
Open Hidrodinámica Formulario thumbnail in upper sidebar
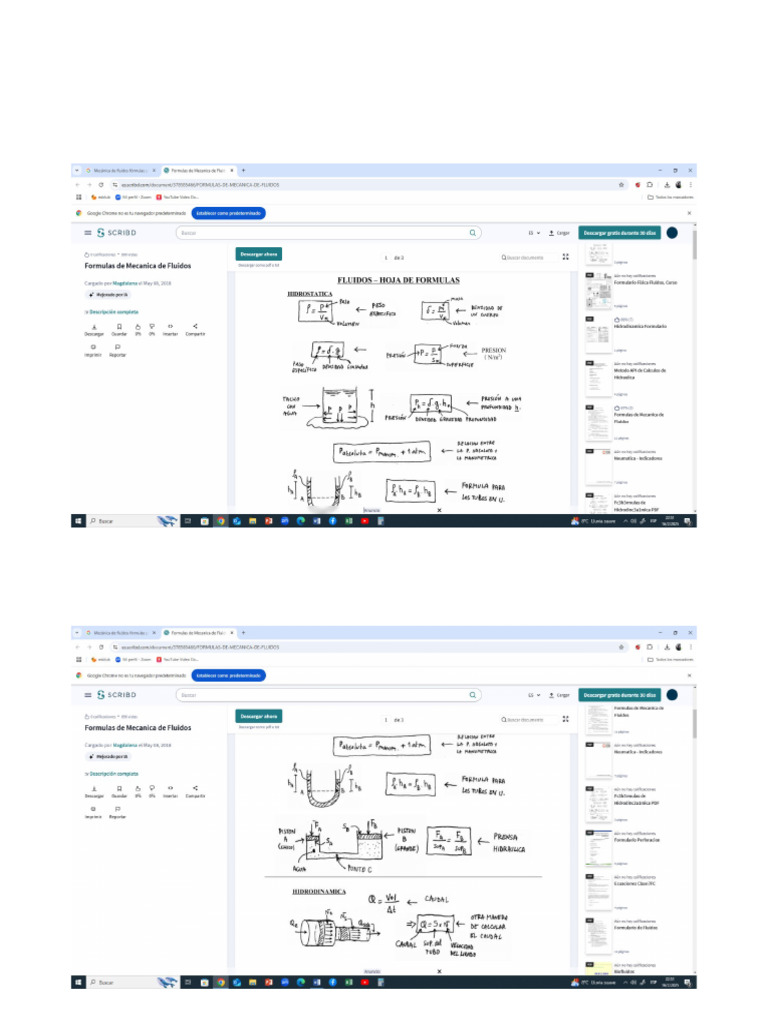[598, 333]
